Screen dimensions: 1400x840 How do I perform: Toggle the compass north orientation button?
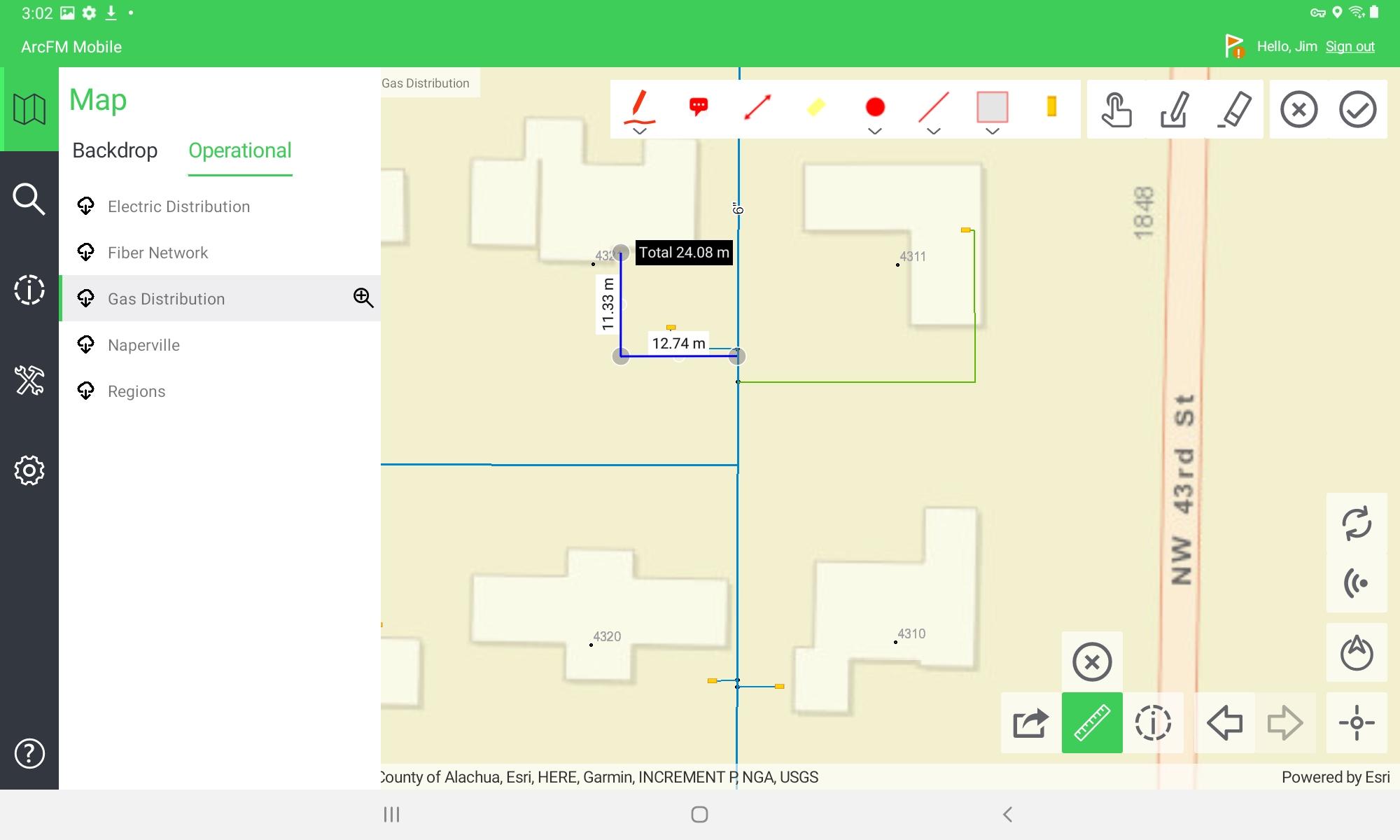(1357, 652)
